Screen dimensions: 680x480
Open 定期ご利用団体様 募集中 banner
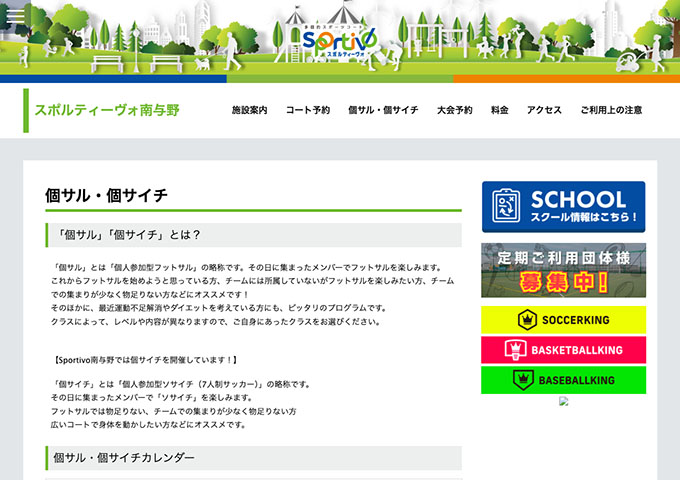563,270
